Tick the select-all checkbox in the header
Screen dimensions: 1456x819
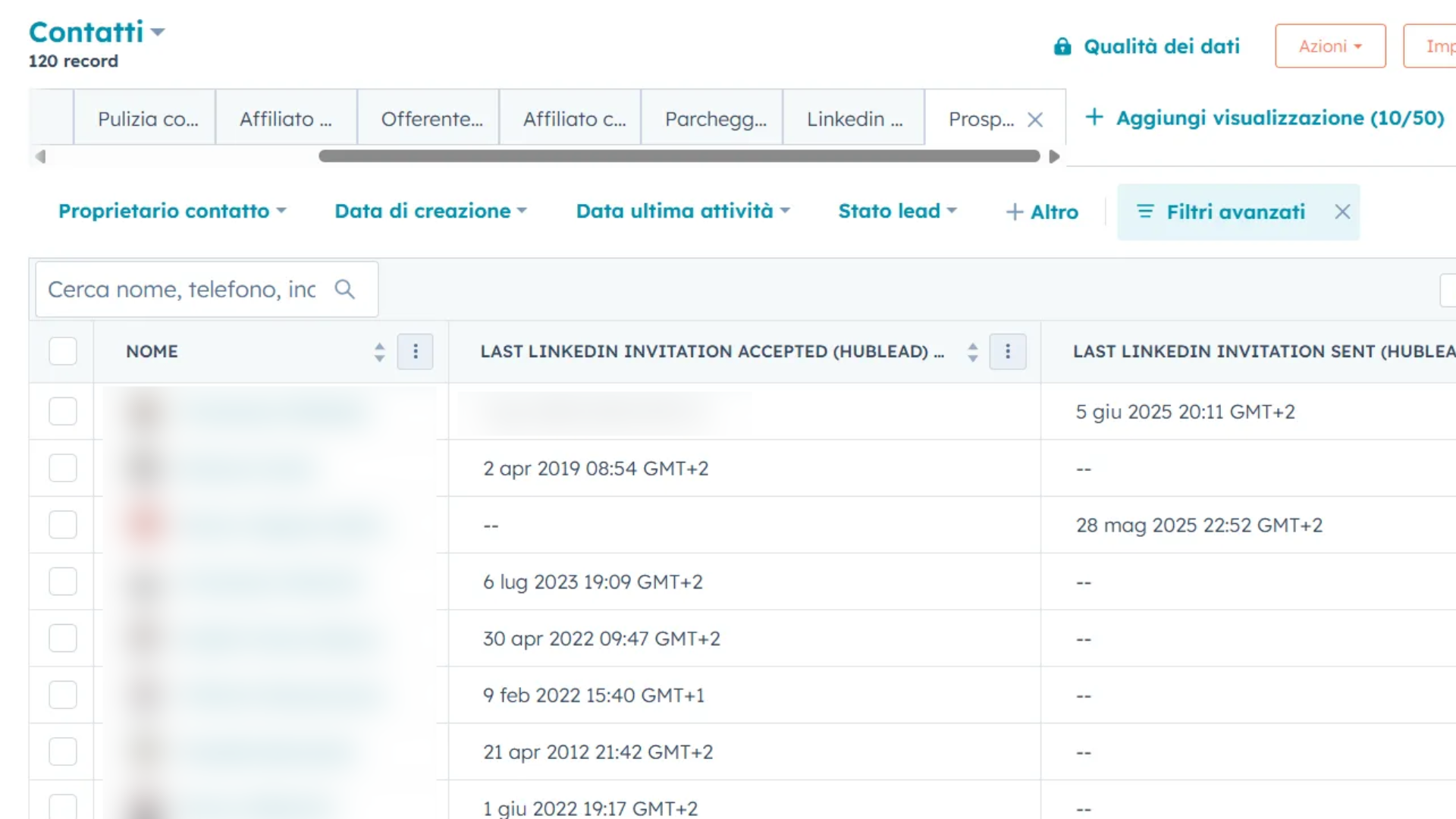point(63,351)
